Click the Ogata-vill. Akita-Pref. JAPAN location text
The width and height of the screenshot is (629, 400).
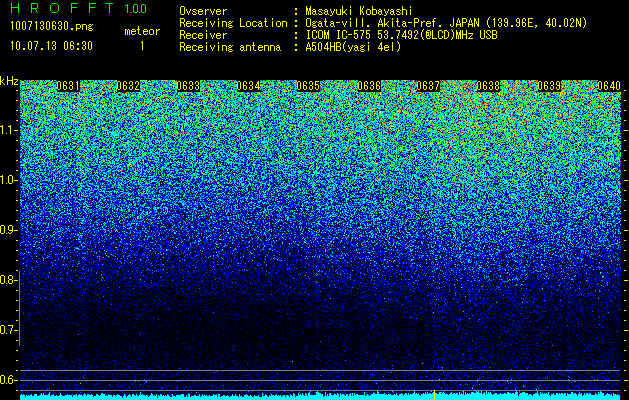(446, 23)
